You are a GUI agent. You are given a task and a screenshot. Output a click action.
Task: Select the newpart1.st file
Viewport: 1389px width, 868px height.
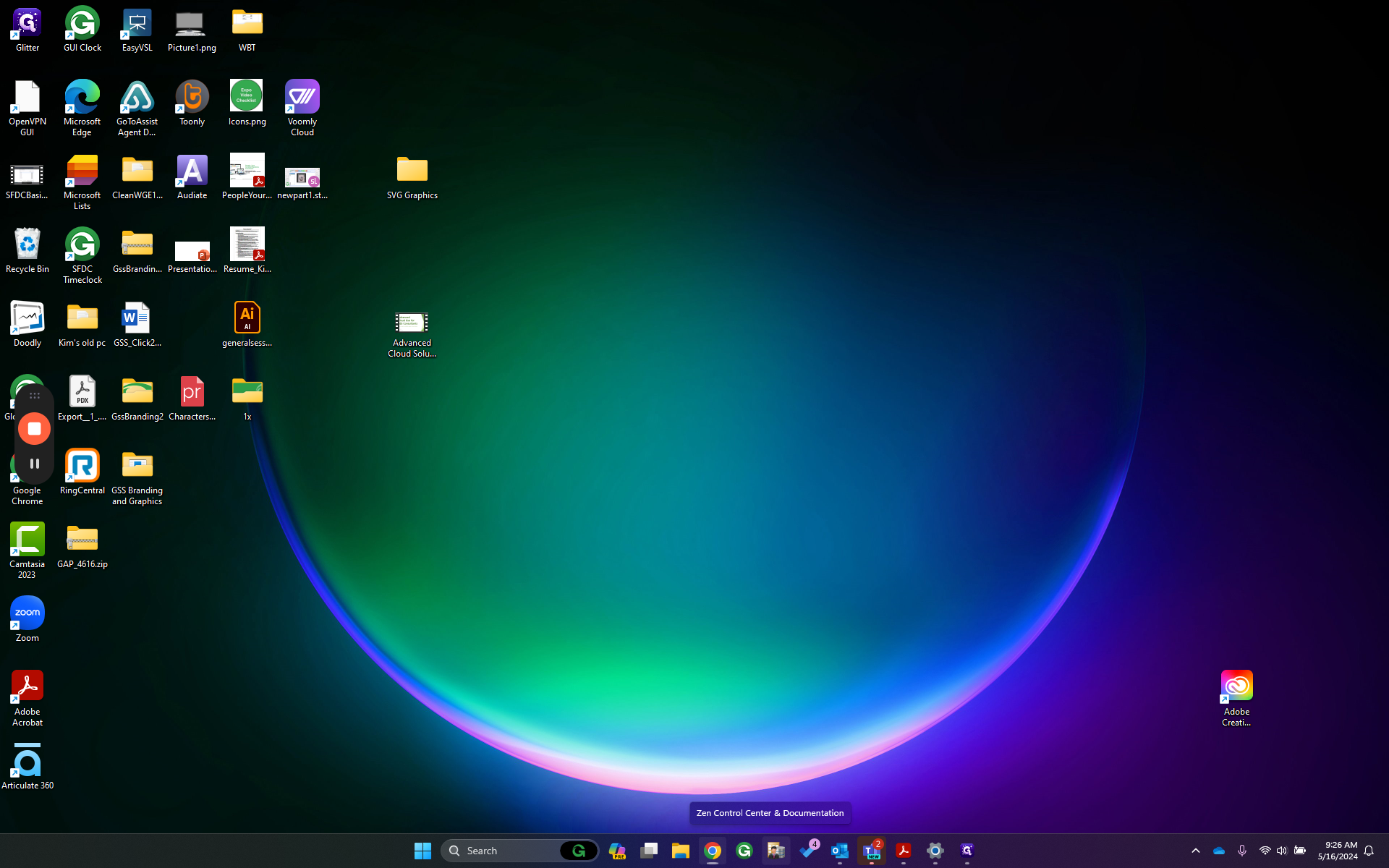(302, 182)
